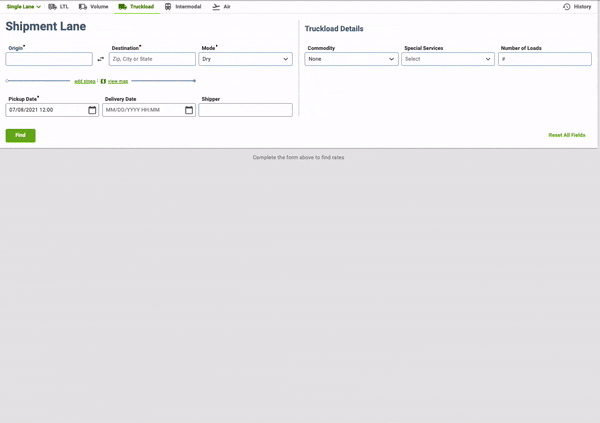Open the Delivery Date calendar picker

[x=189, y=110]
